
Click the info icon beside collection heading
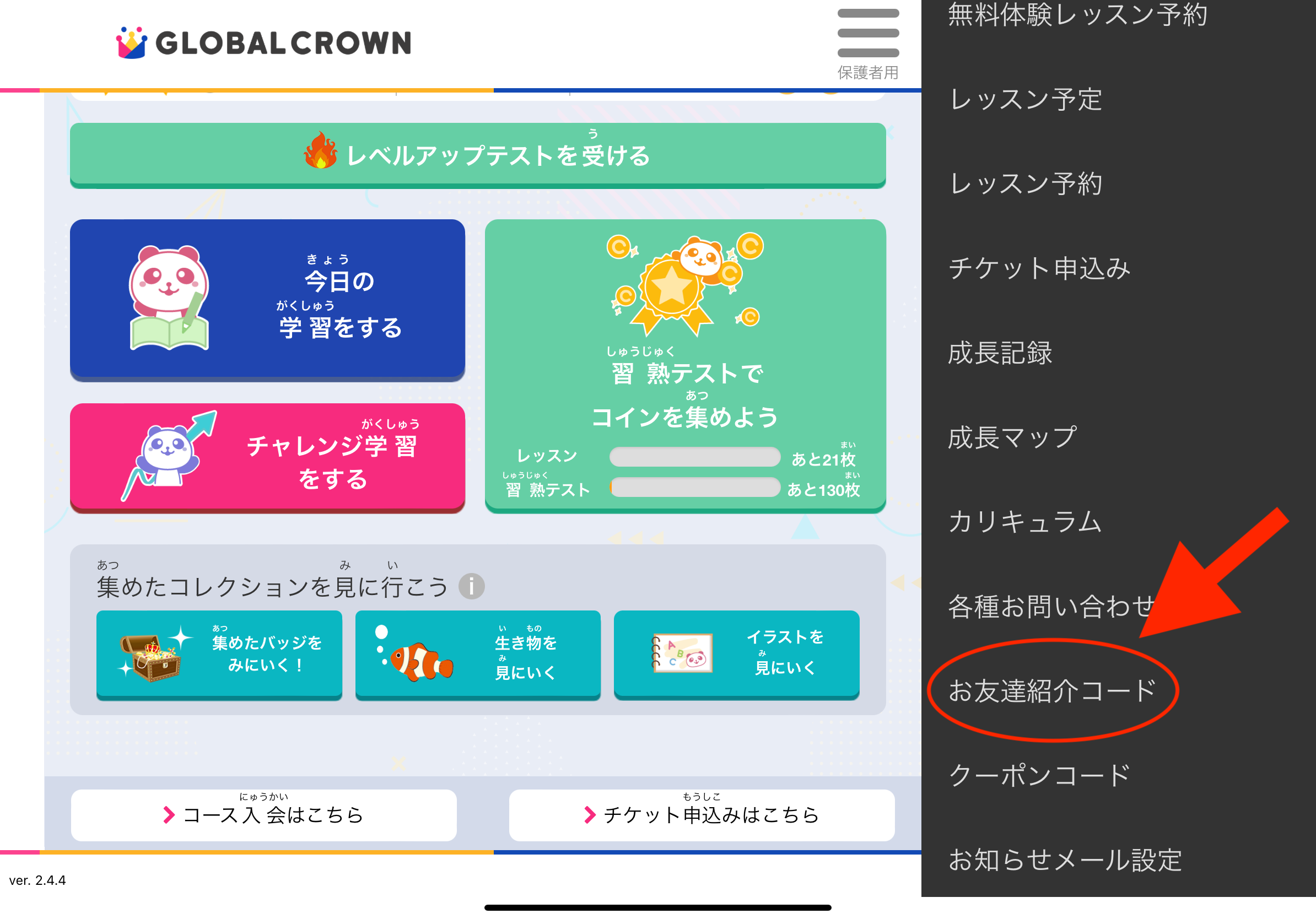click(x=471, y=586)
